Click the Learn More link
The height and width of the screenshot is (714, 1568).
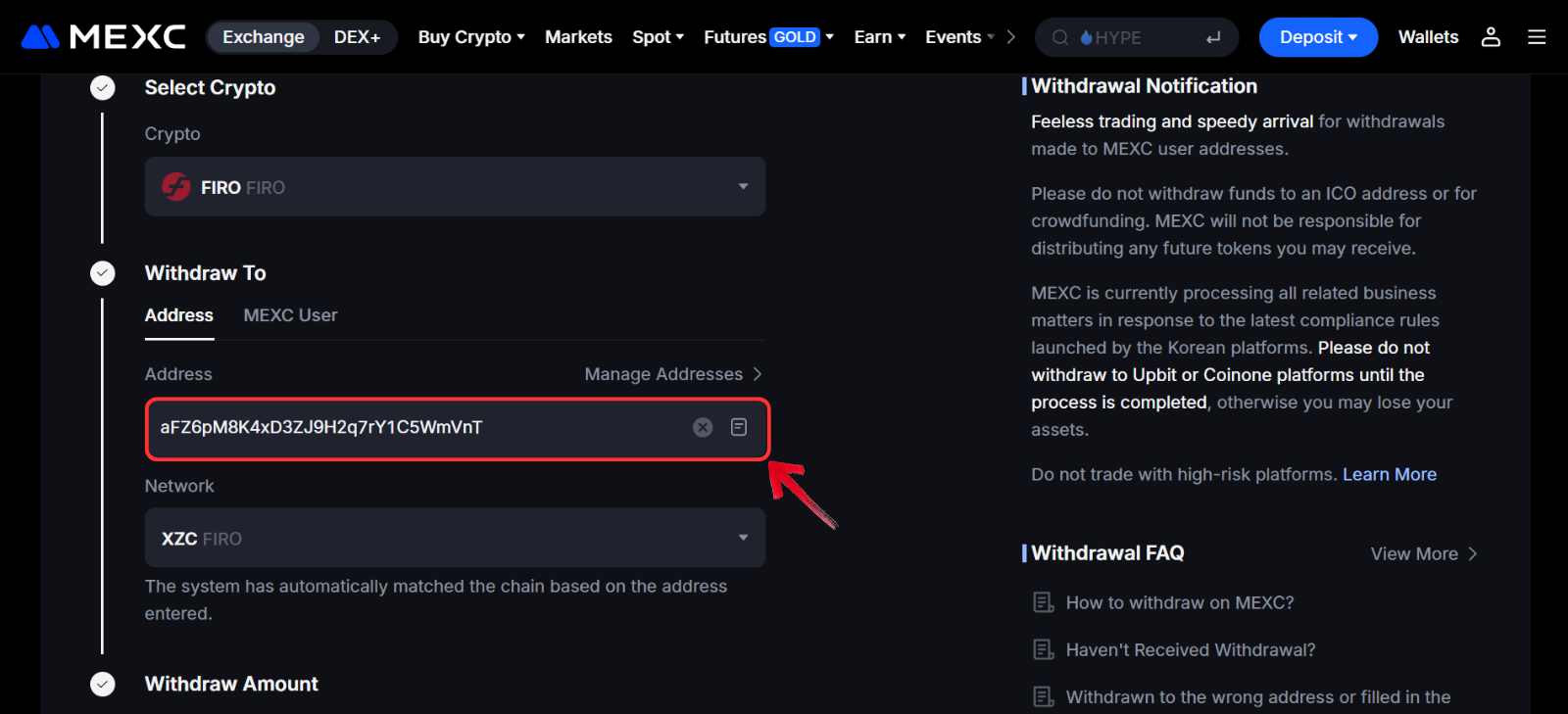pos(1389,475)
